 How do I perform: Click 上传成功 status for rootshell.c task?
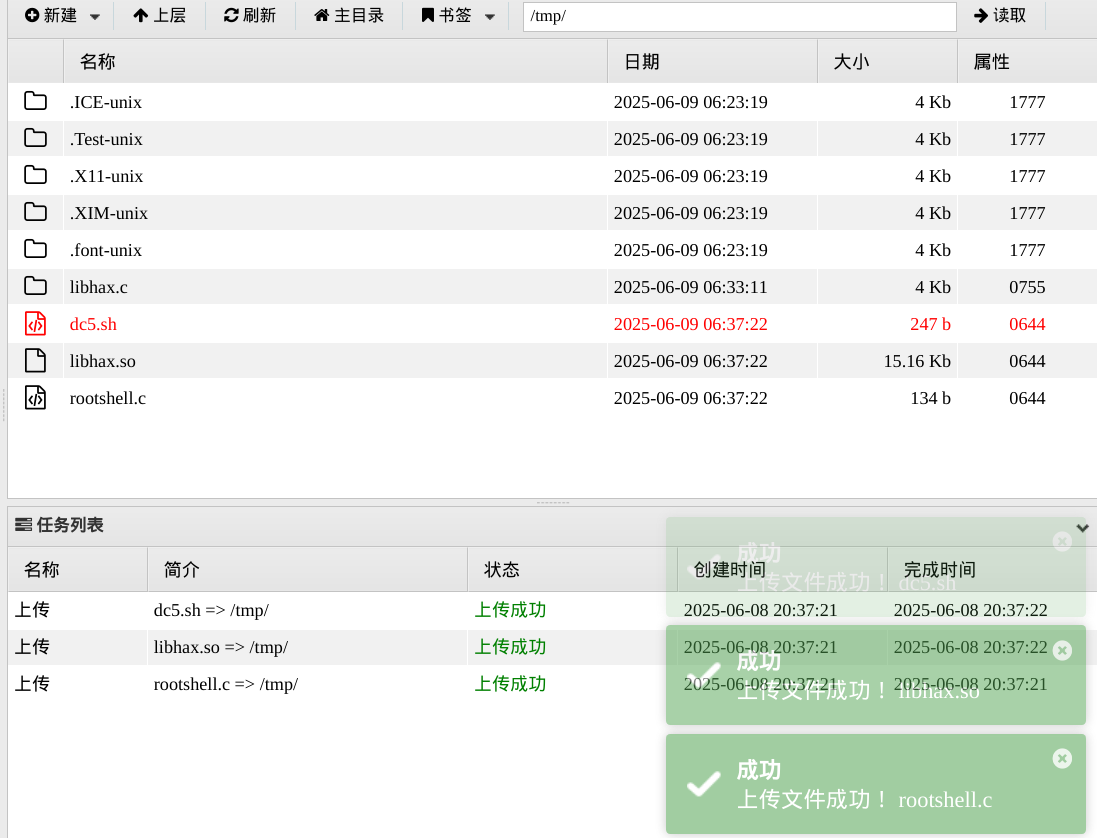[x=511, y=684]
